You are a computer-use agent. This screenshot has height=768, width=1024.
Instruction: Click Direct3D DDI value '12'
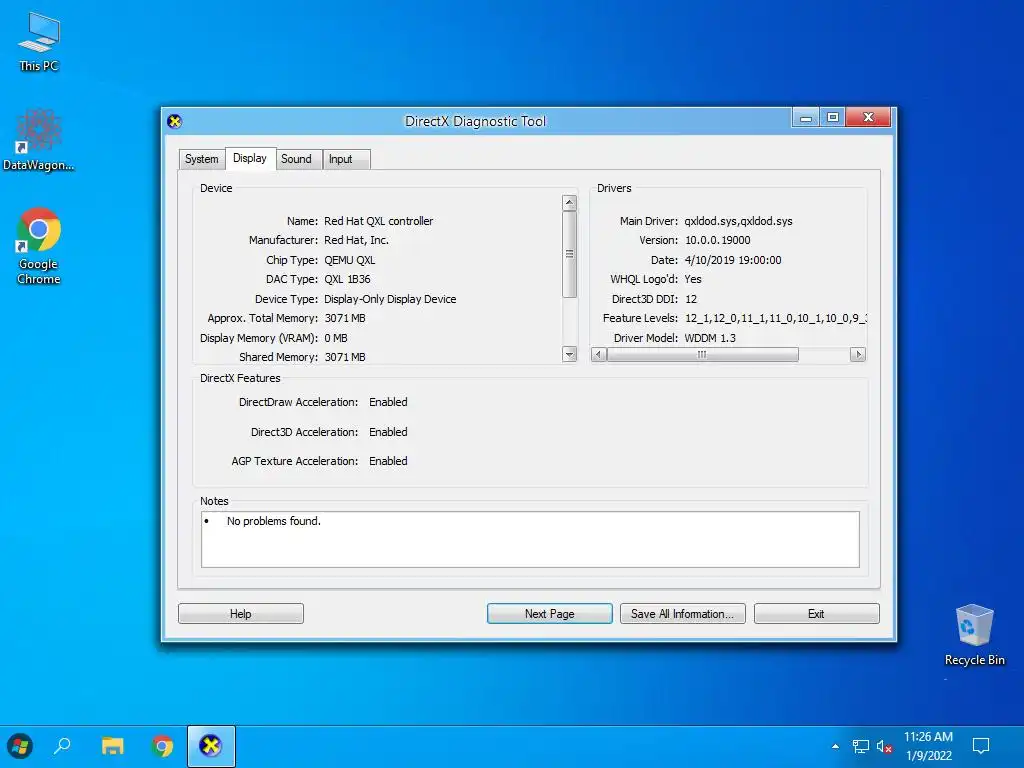click(691, 299)
